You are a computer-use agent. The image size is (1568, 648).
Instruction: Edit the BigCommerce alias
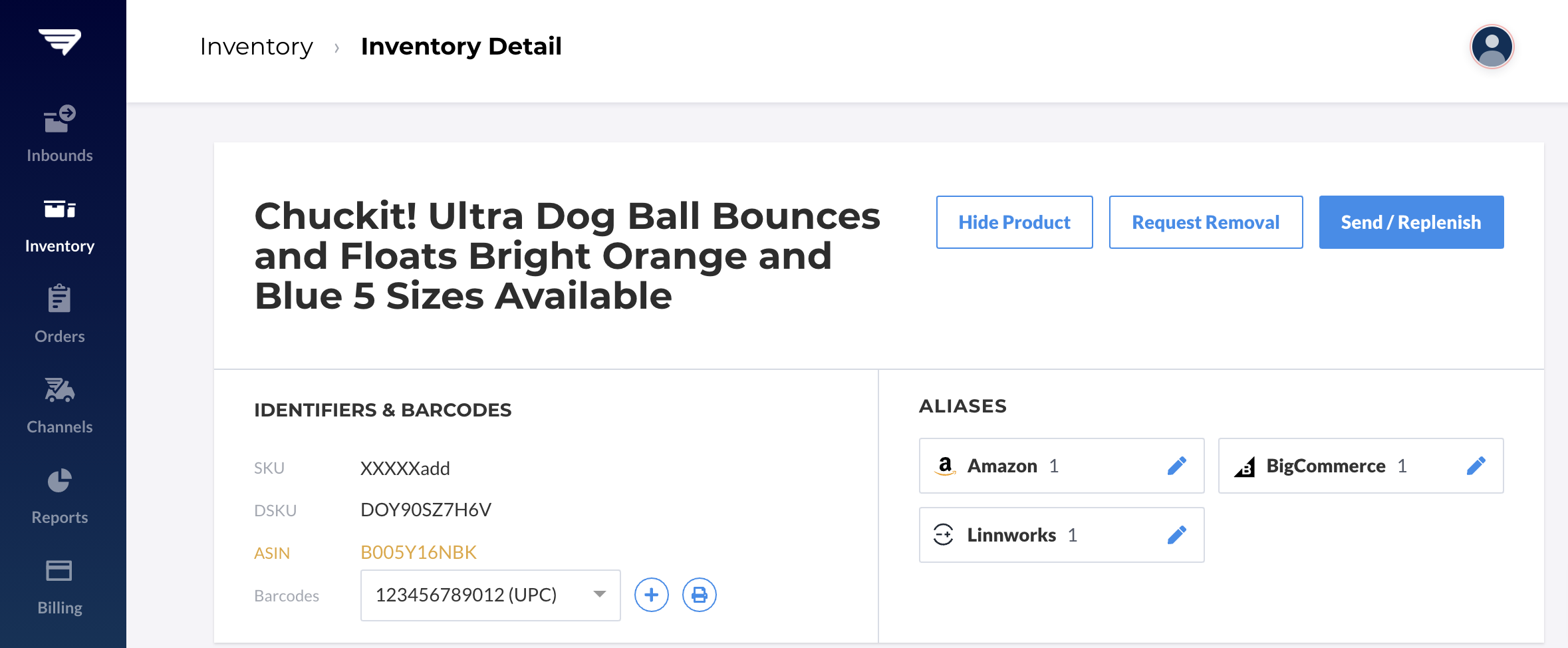[x=1476, y=466]
